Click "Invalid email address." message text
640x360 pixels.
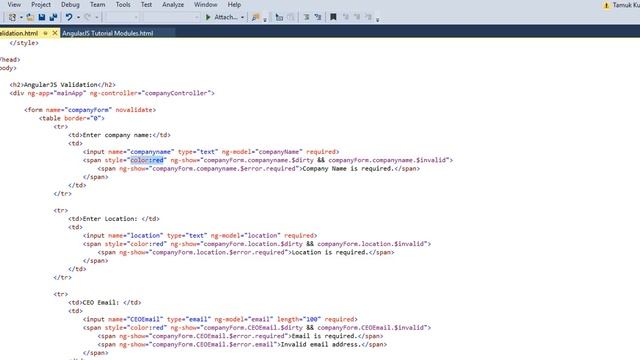click(320, 344)
